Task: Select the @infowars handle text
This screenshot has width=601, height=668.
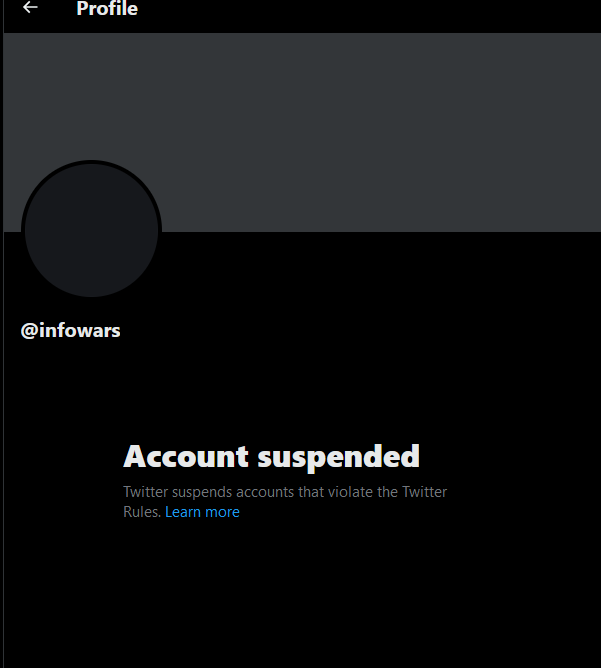Action: pos(71,331)
